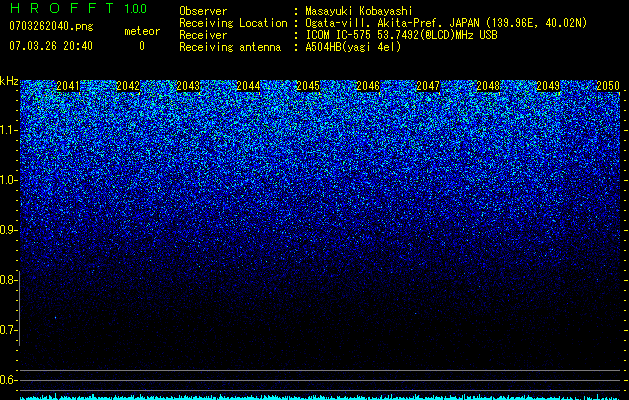This screenshot has height=400, width=629.
Task: Select the ICOM IC-575 receiver details
Action: point(401,35)
